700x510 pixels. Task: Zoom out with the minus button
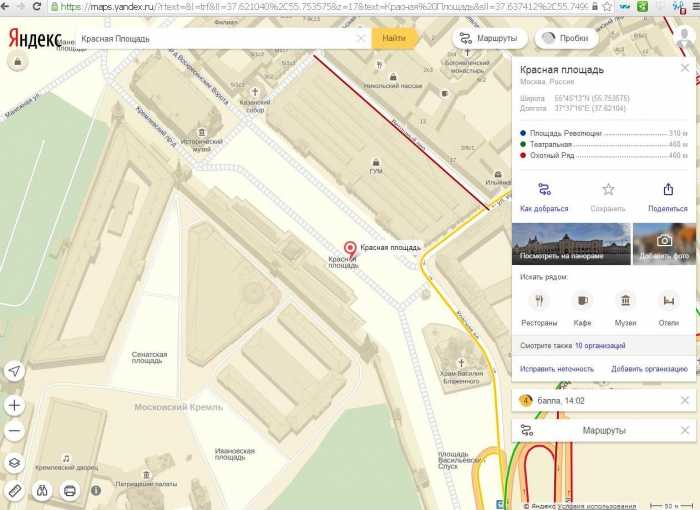[14, 431]
